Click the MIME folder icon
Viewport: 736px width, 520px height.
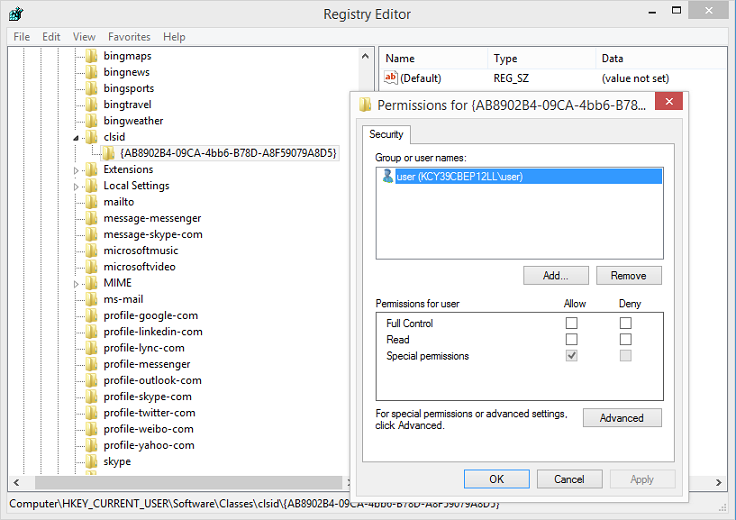92,283
